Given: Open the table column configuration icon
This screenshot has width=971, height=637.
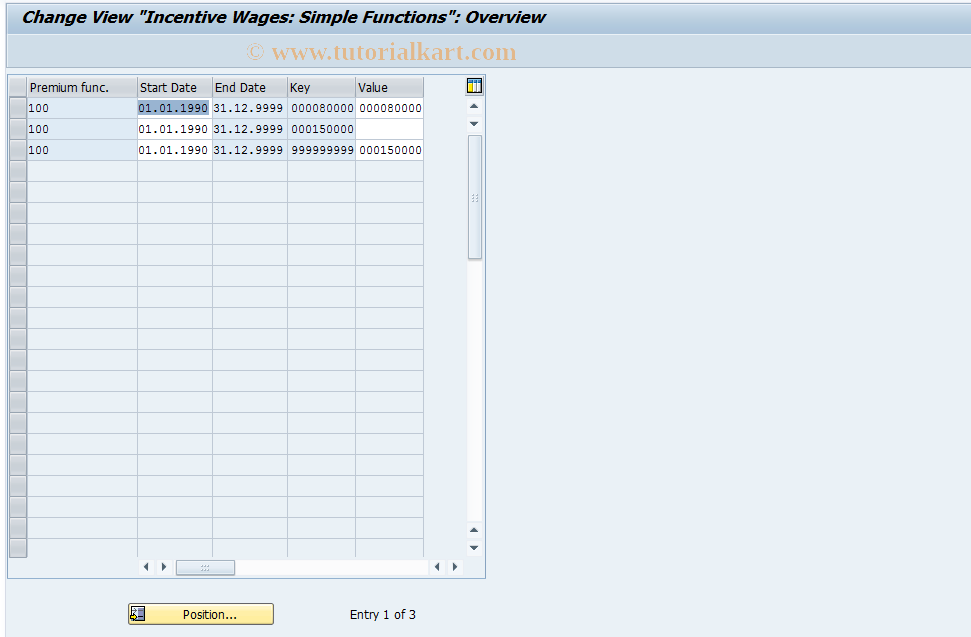Looking at the screenshot, I should 474,86.
